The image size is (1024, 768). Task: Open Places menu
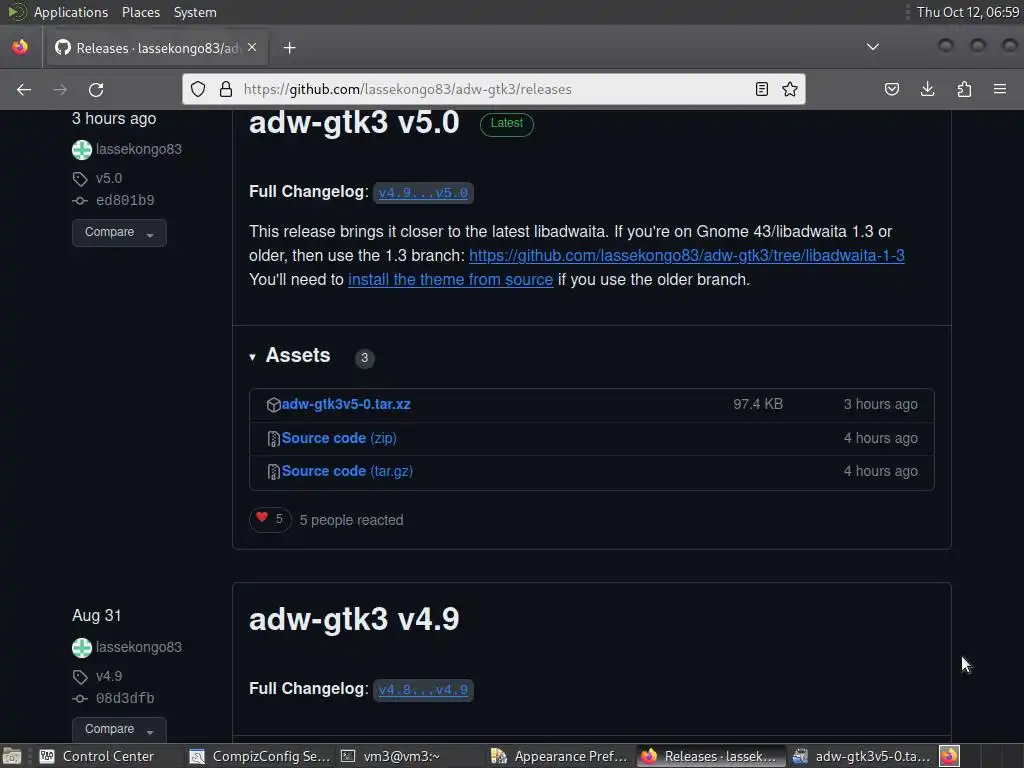point(140,12)
